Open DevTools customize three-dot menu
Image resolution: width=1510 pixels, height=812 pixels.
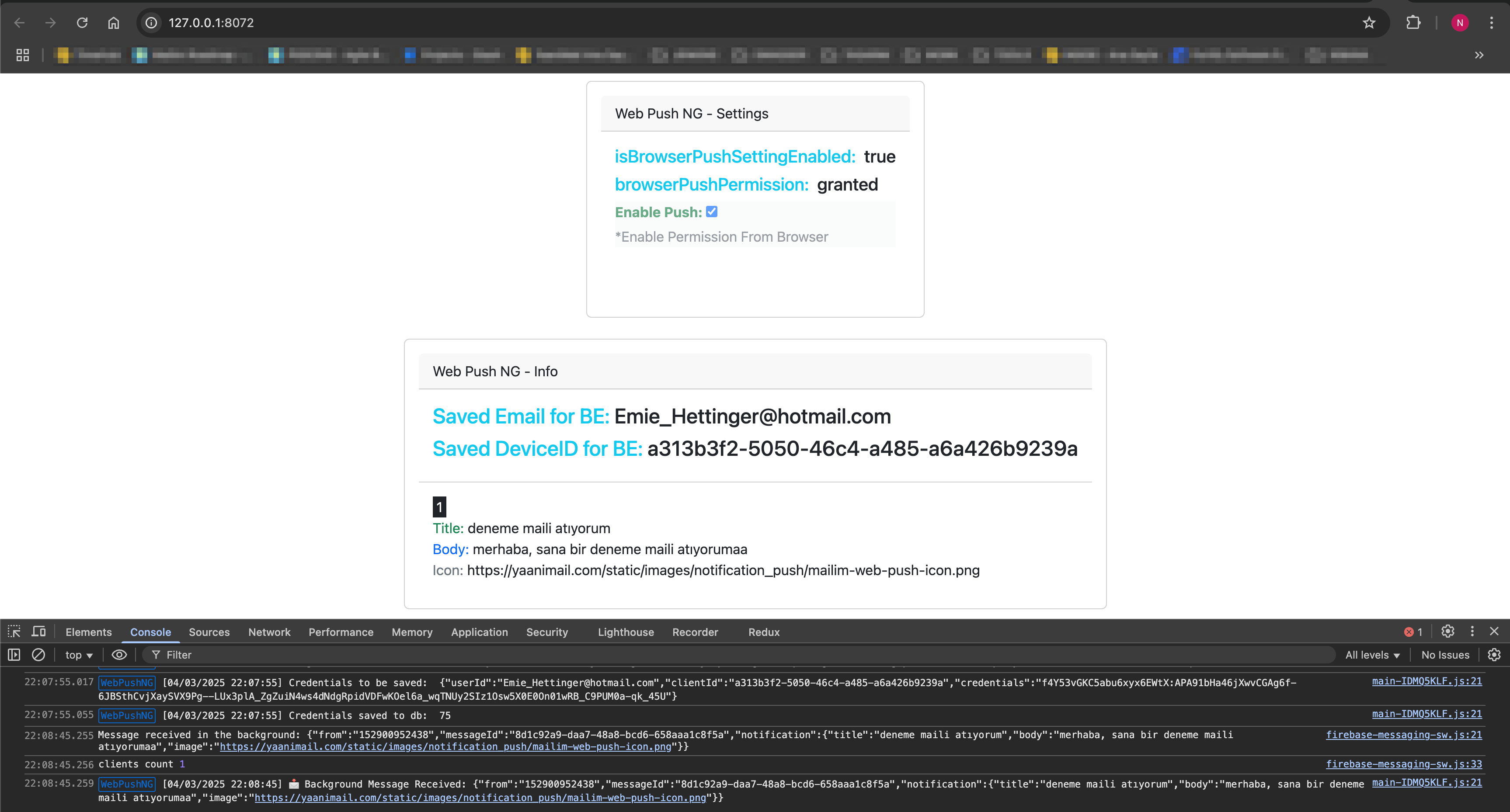coord(1472,632)
